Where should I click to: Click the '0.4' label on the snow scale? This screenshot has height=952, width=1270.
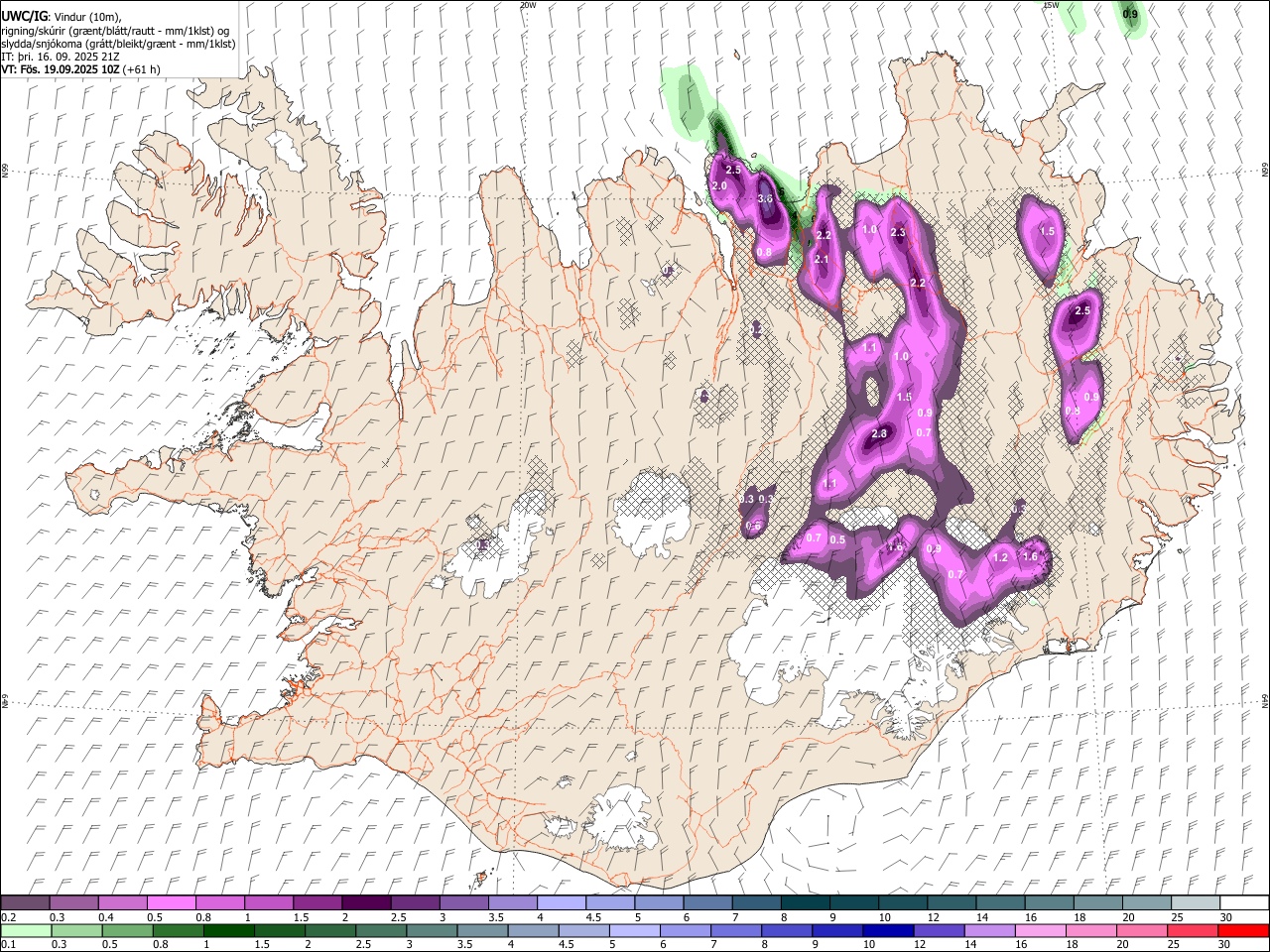click(x=107, y=917)
